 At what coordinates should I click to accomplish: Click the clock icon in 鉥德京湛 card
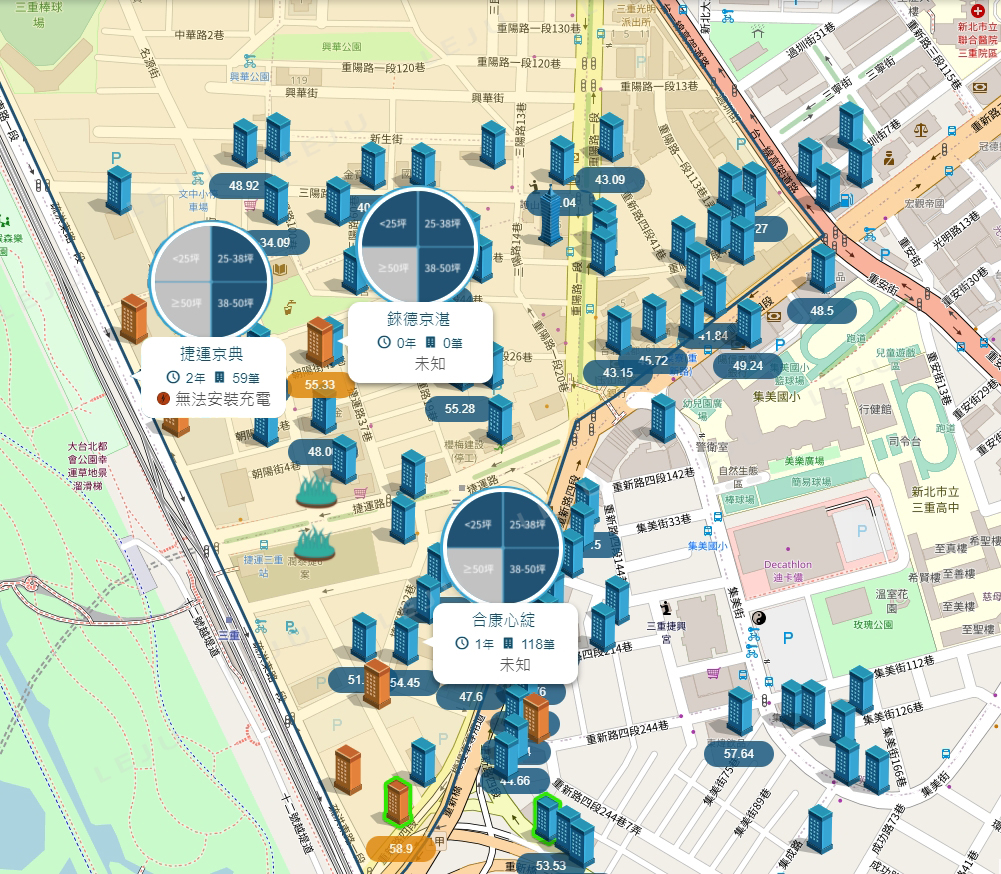tap(384, 342)
